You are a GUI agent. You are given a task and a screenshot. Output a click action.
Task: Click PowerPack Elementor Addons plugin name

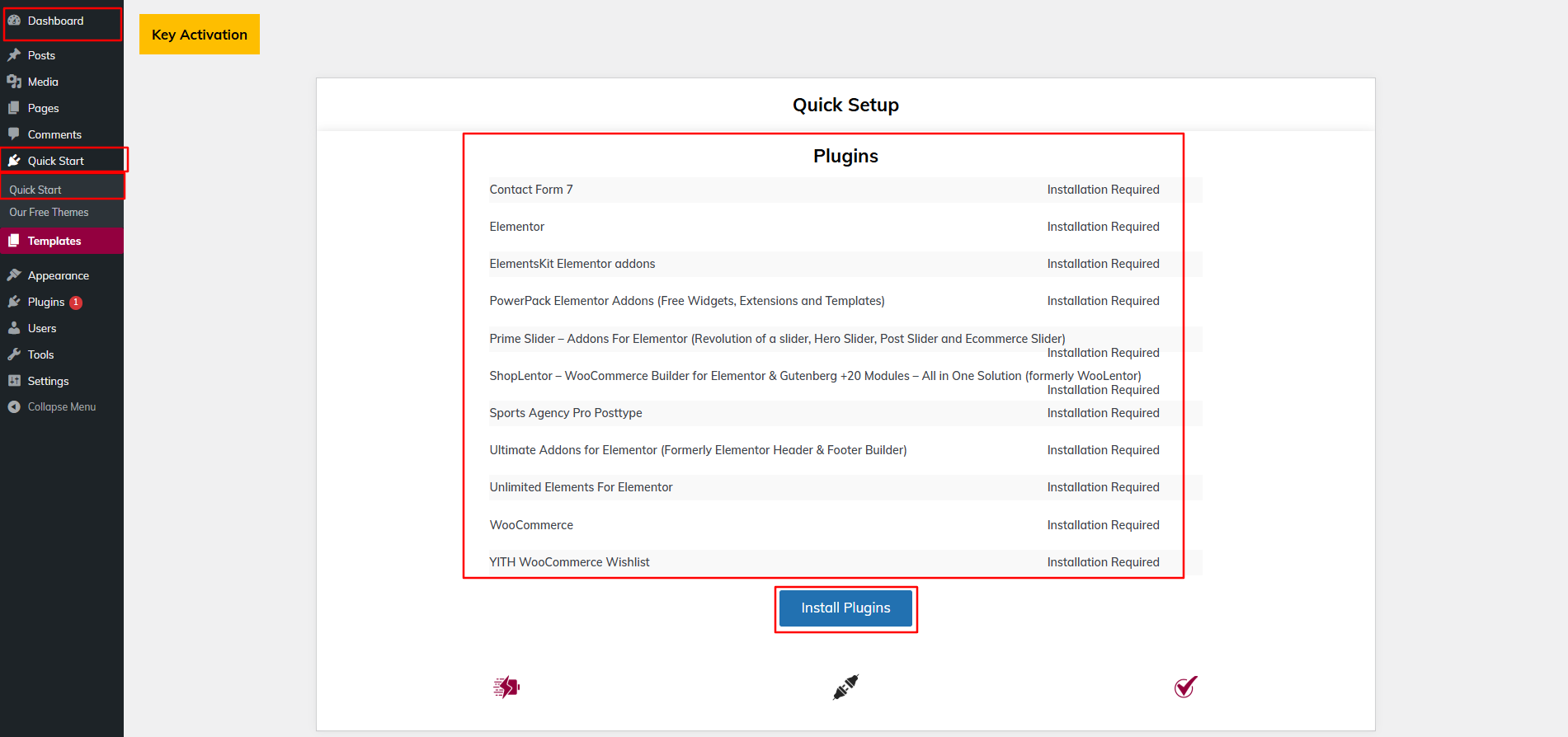click(687, 301)
